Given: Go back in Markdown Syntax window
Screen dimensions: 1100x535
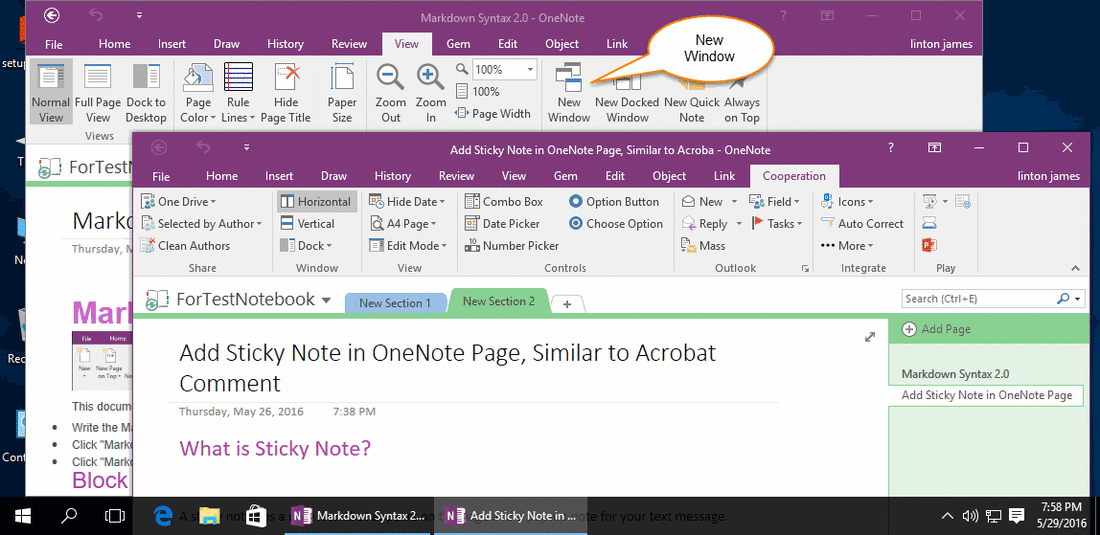Looking at the screenshot, I should click(x=51, y=15).
